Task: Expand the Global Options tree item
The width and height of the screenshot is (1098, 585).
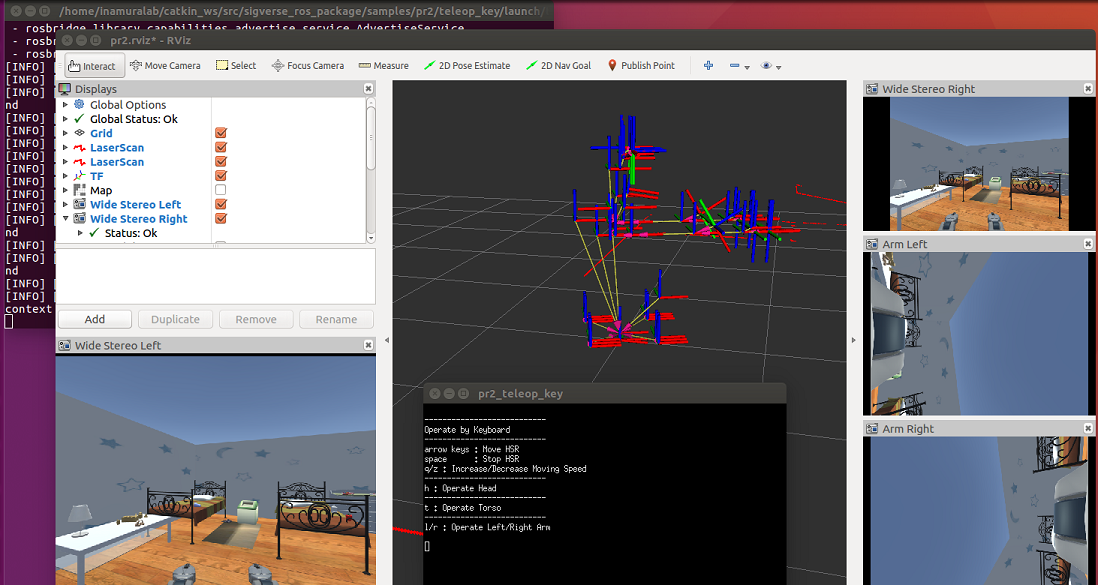Action: (66, 105)
